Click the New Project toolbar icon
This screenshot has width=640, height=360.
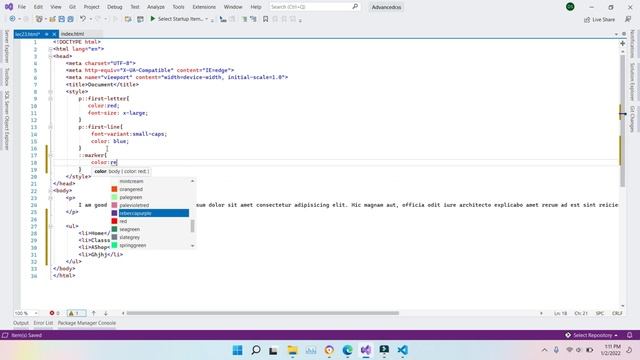[x=39, y=19]
